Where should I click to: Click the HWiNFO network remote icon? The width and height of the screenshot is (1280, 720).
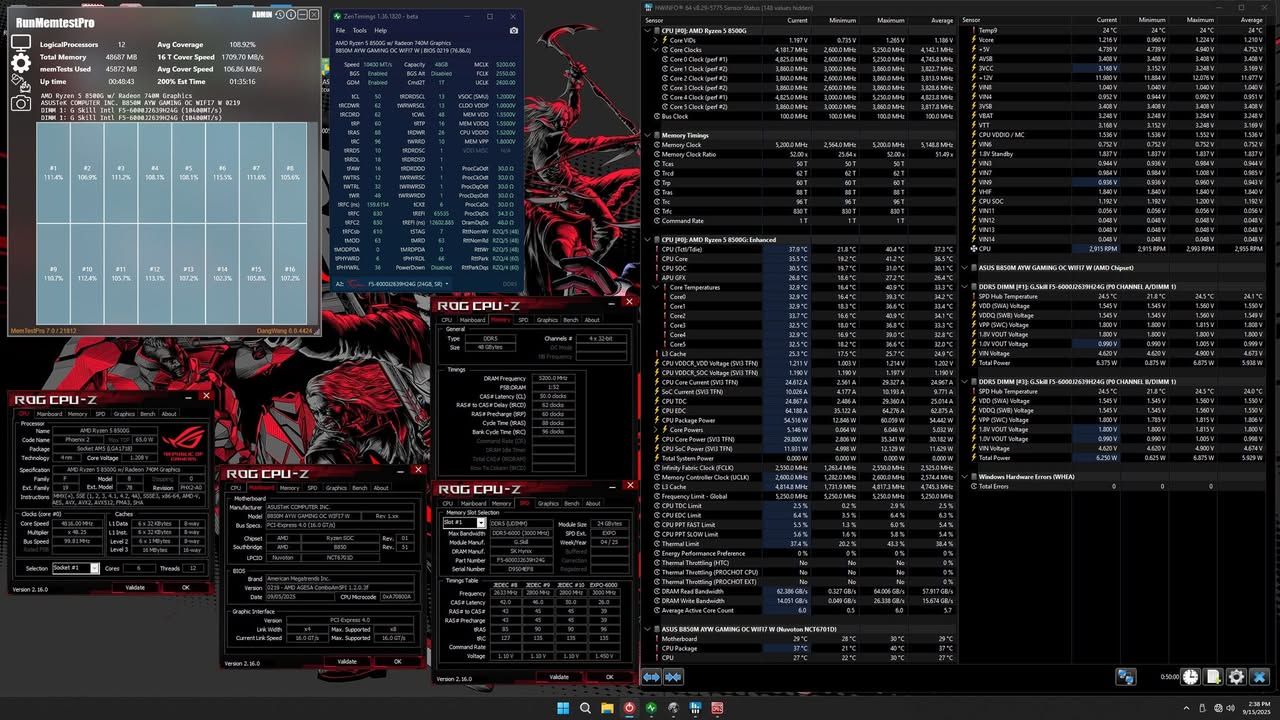(x=1126, y=677)
